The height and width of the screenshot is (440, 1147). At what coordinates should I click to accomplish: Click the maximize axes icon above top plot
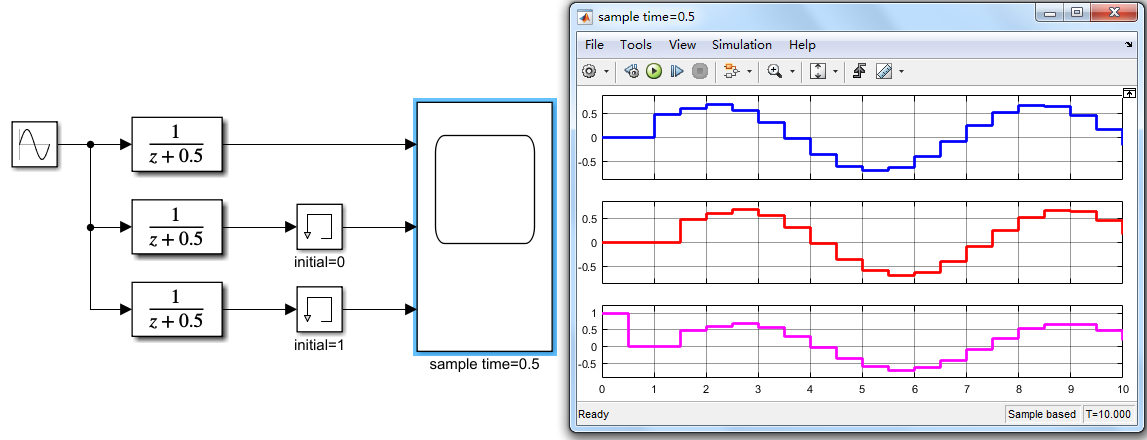[x=1129, y=92]
